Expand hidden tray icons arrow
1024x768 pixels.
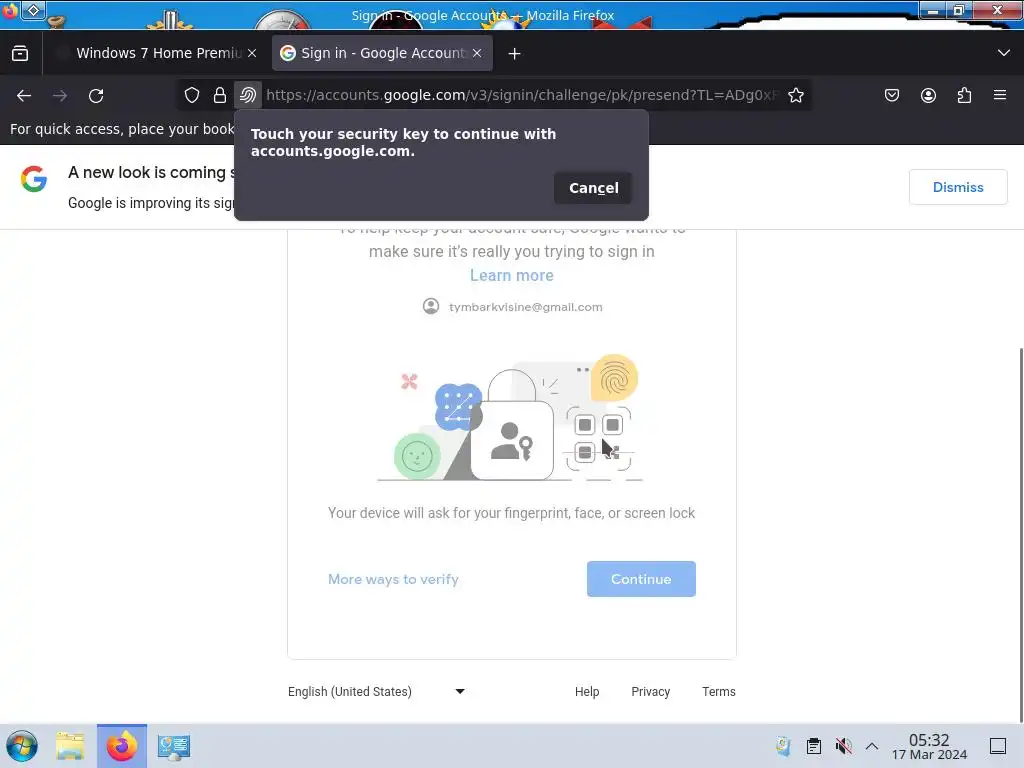(872, 746)
